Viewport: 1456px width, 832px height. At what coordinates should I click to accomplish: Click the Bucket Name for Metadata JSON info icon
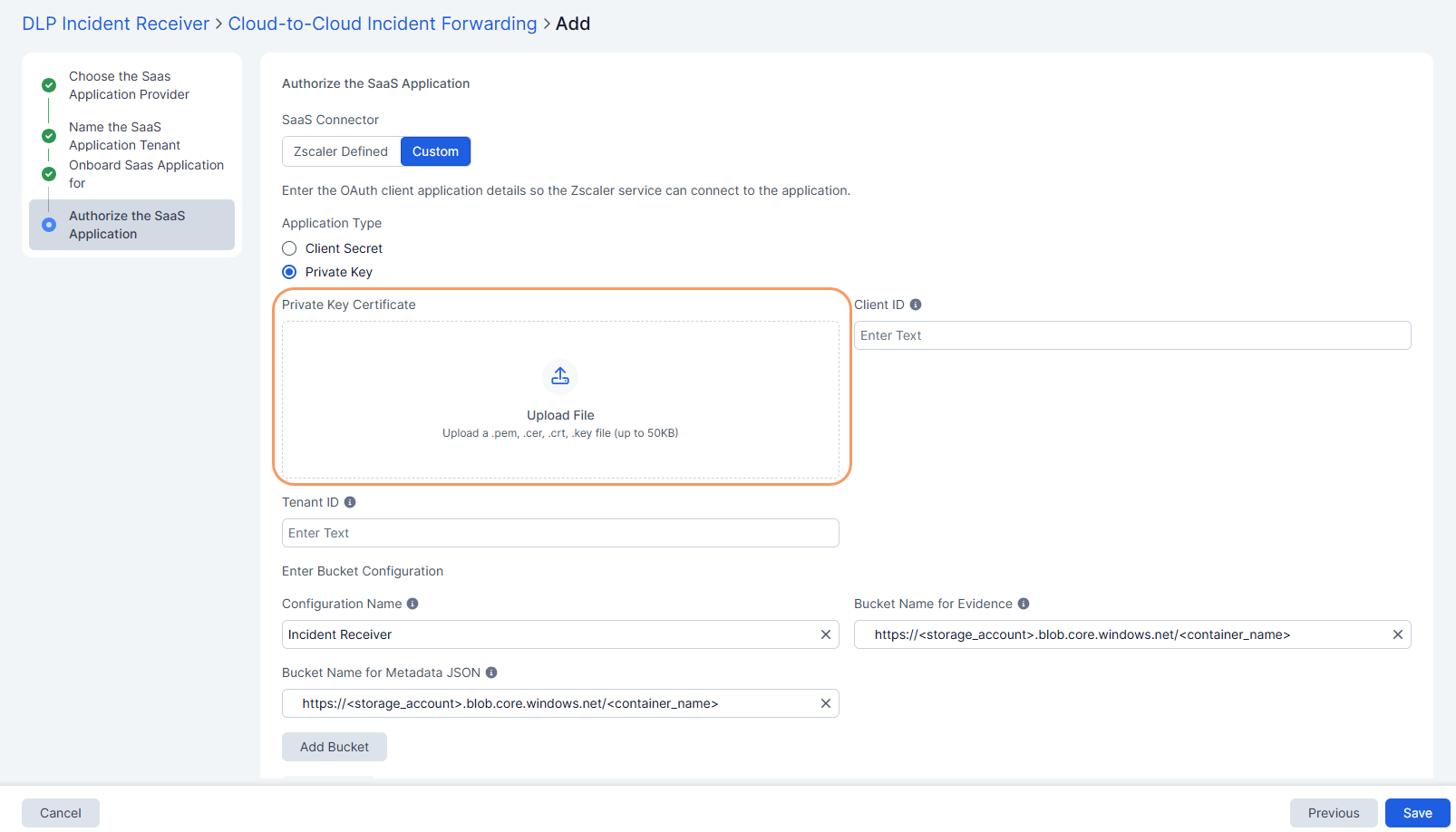(491, 672)
